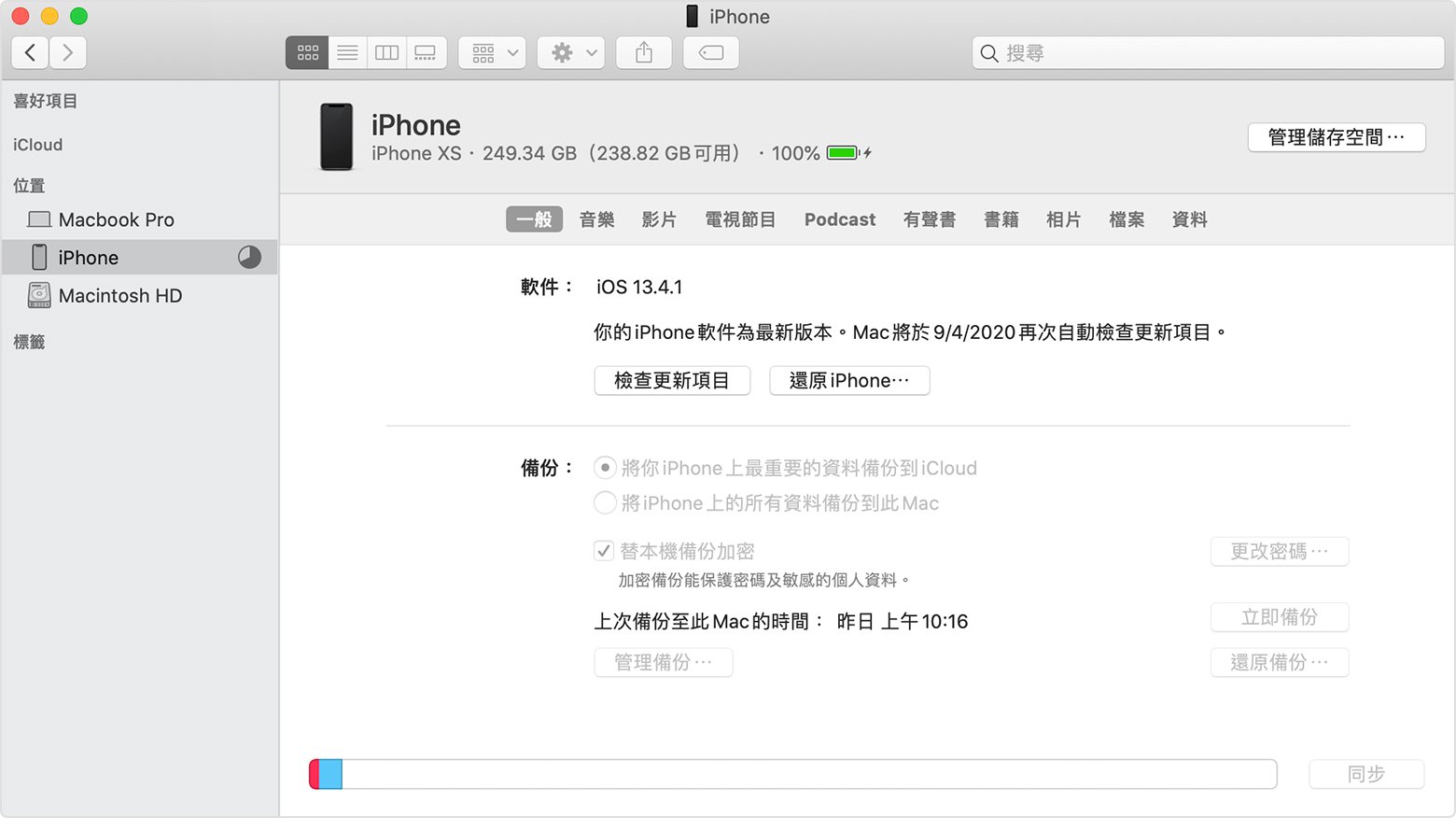This screenshot has width=1456, height=818.
Task: Click the large iPhone device image
Action: point(337,137)
